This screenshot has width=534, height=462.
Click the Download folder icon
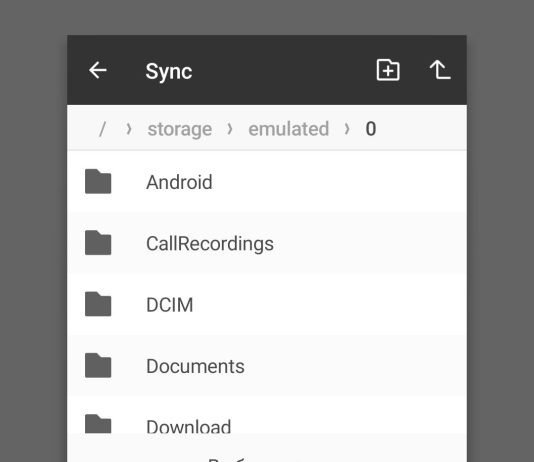[x=98, y=424]
